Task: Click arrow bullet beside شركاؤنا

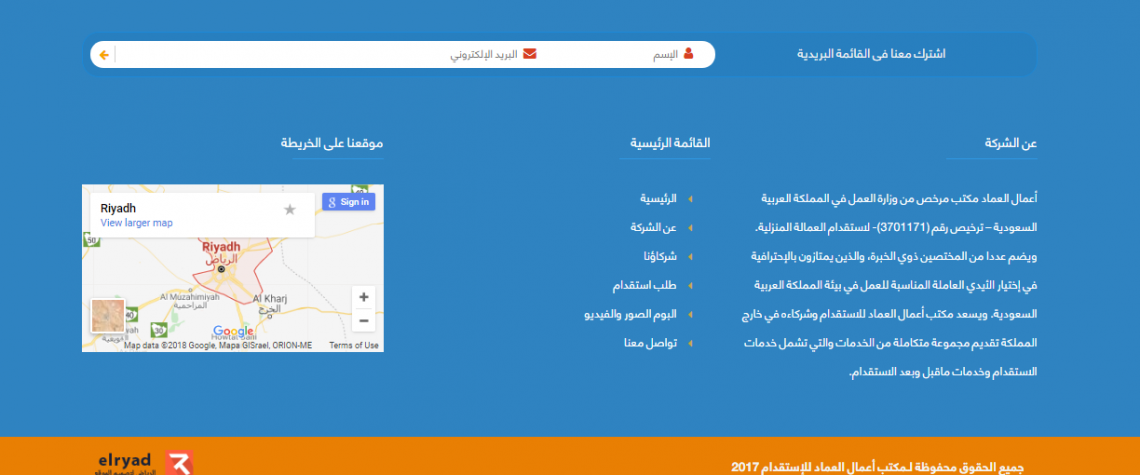Action: click(x=691, y=257)
